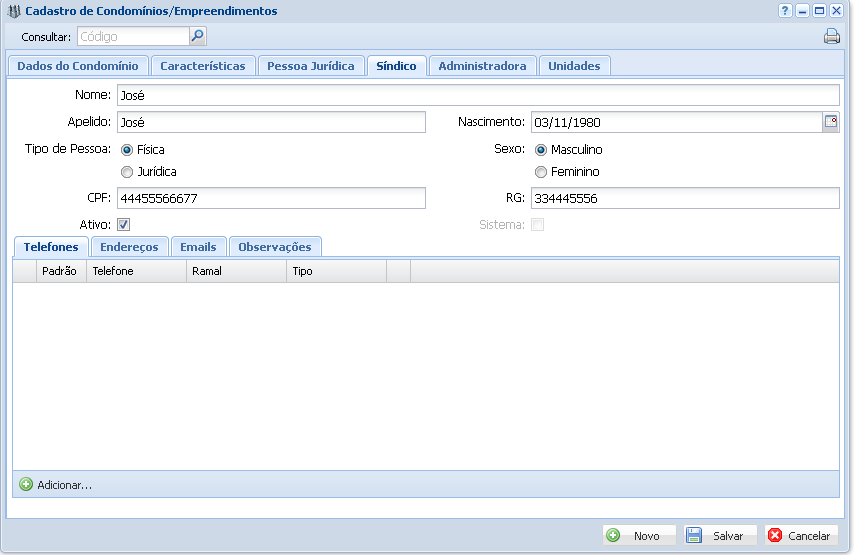Screen dimensions: 854x555
Task: Click the Novo button
Action: [x=638, y=536]
